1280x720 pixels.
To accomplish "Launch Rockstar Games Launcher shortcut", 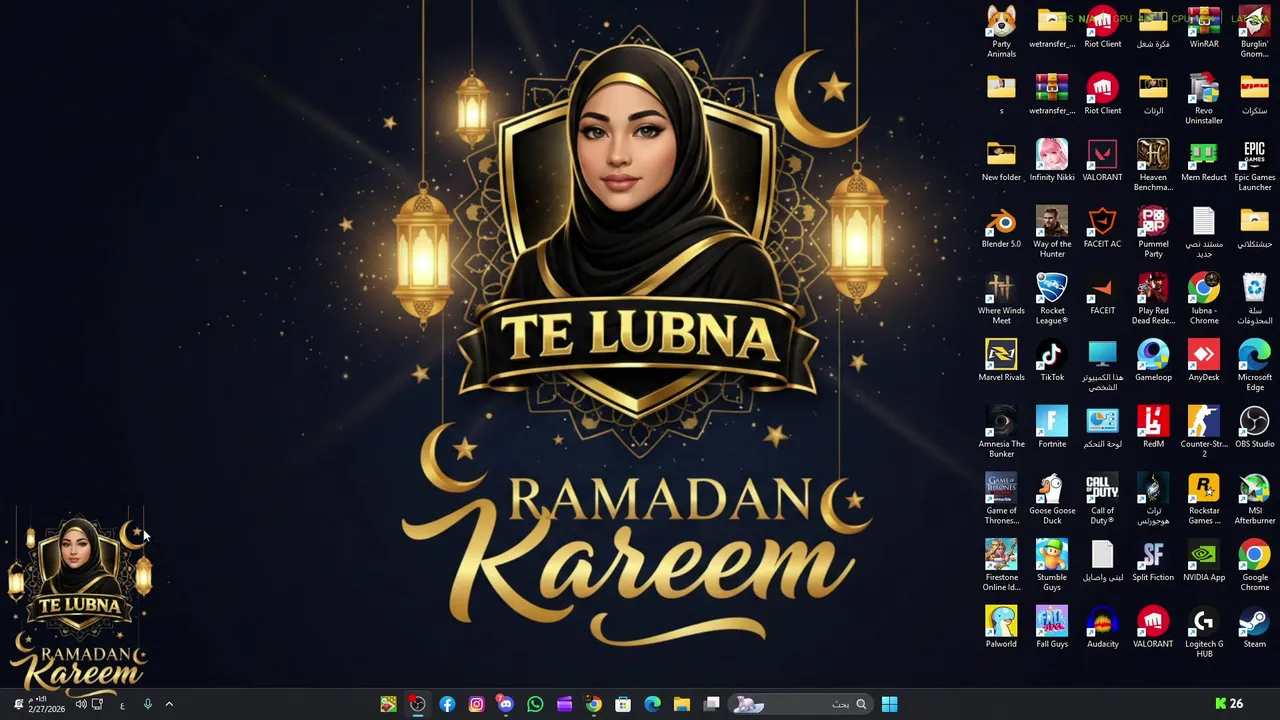I will [1204, 499].
